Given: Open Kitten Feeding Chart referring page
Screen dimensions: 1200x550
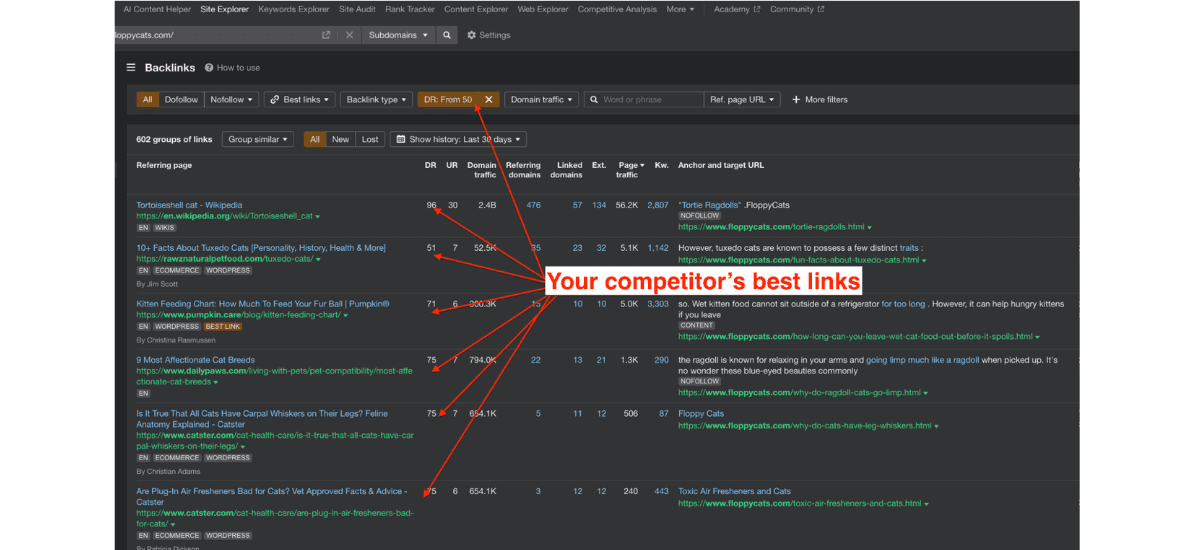Looking at the screenshot, I should 263,303.
